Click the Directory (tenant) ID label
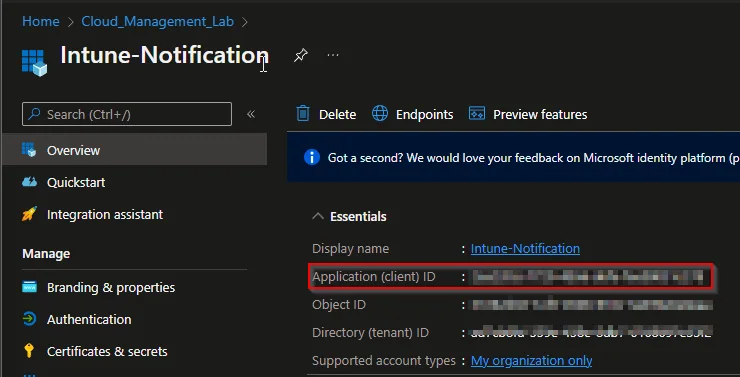740x377 pixels. coord(370,333)
